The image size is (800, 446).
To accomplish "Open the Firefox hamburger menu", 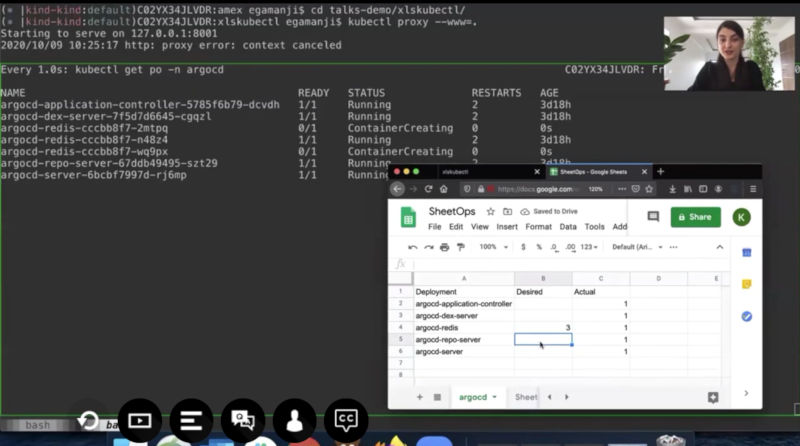I will click(x=753, y=189).
